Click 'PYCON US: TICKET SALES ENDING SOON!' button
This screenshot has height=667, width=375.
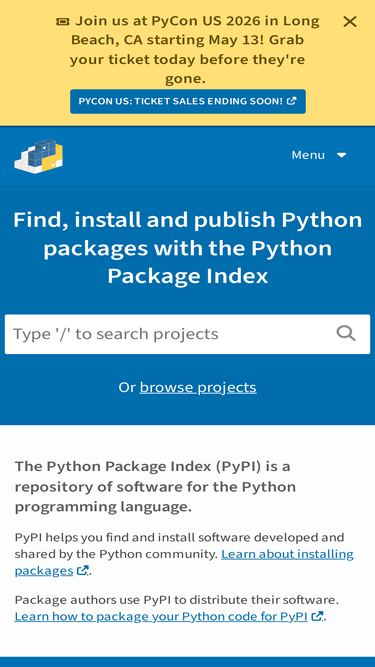click(x=188, y=101)
